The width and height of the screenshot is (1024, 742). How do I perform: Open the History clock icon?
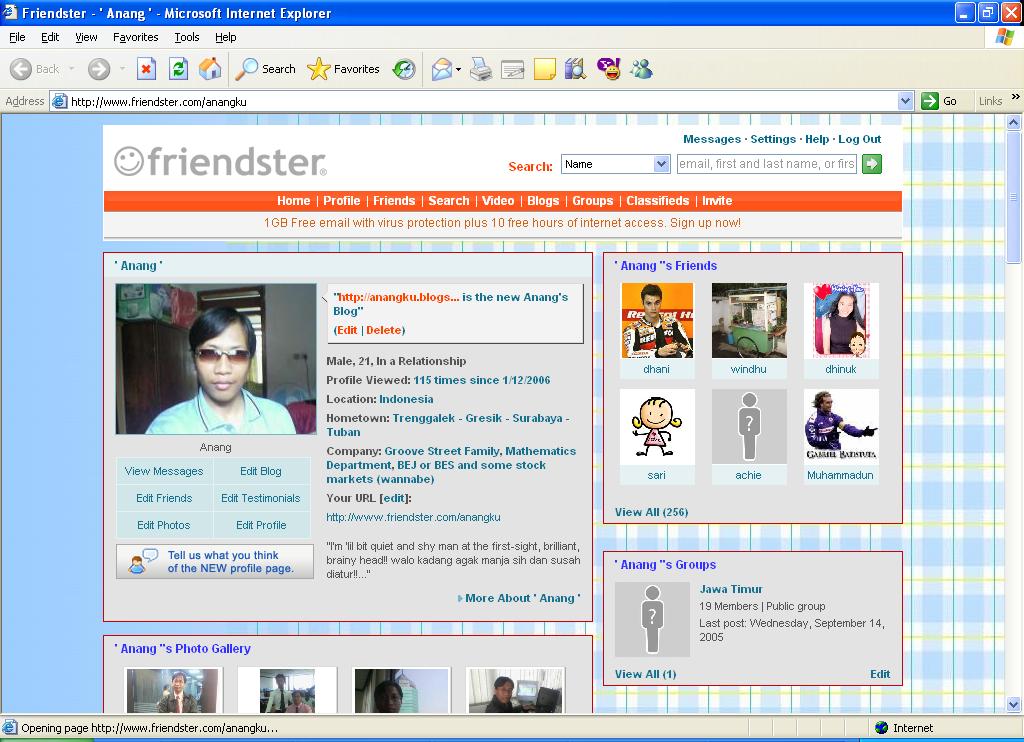tap(404, 69)
